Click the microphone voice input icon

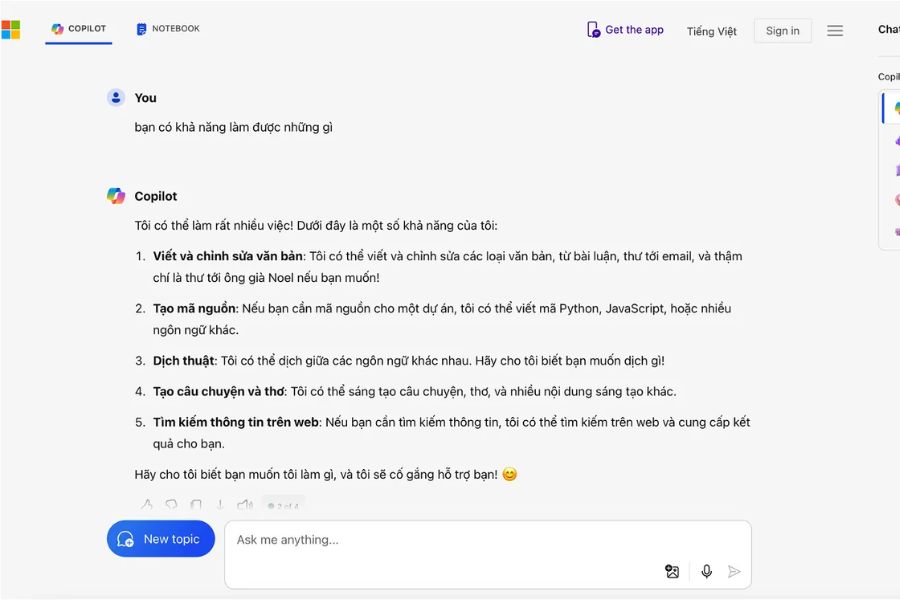point(707,571)
